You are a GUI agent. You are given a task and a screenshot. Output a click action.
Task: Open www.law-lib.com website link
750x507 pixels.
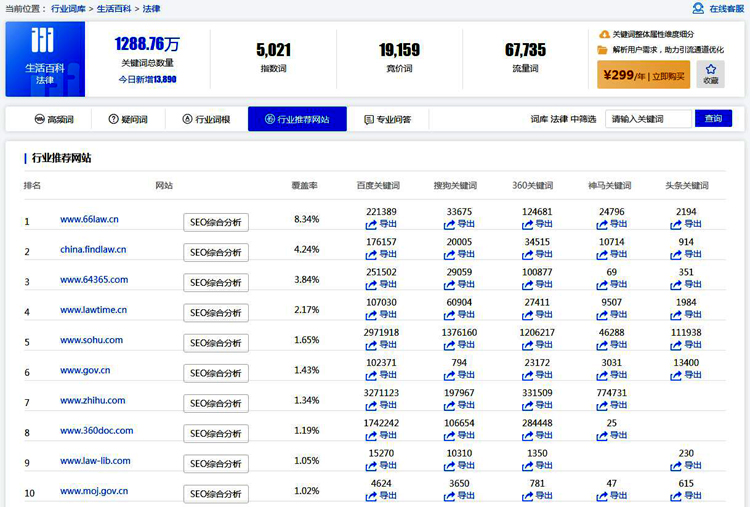(94, 461)
